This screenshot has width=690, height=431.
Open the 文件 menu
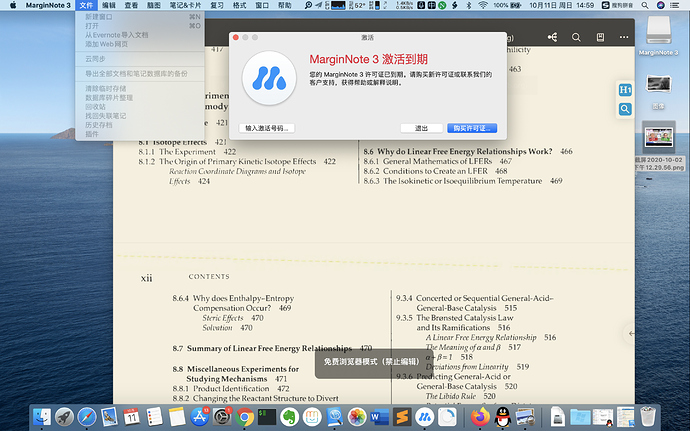[x=86, y=5]
